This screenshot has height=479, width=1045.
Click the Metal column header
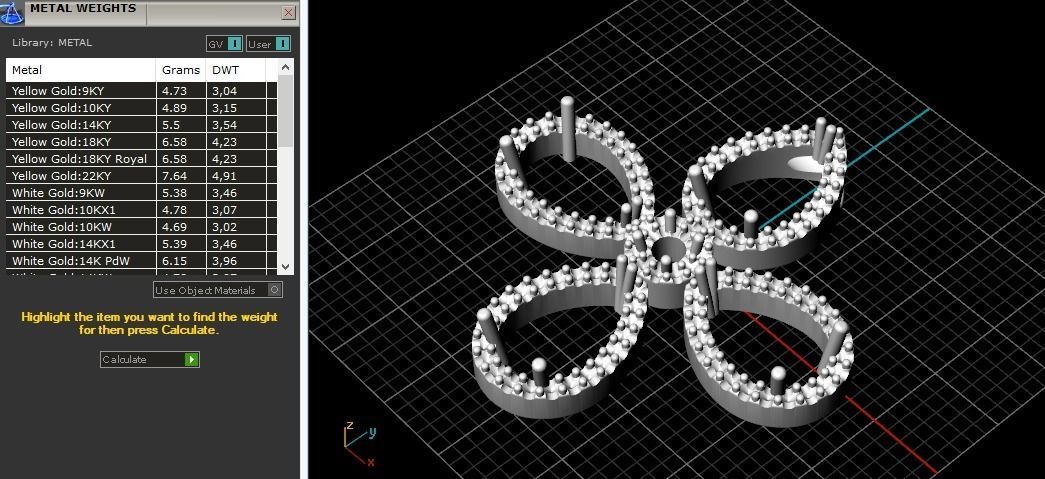click(81, 70)
